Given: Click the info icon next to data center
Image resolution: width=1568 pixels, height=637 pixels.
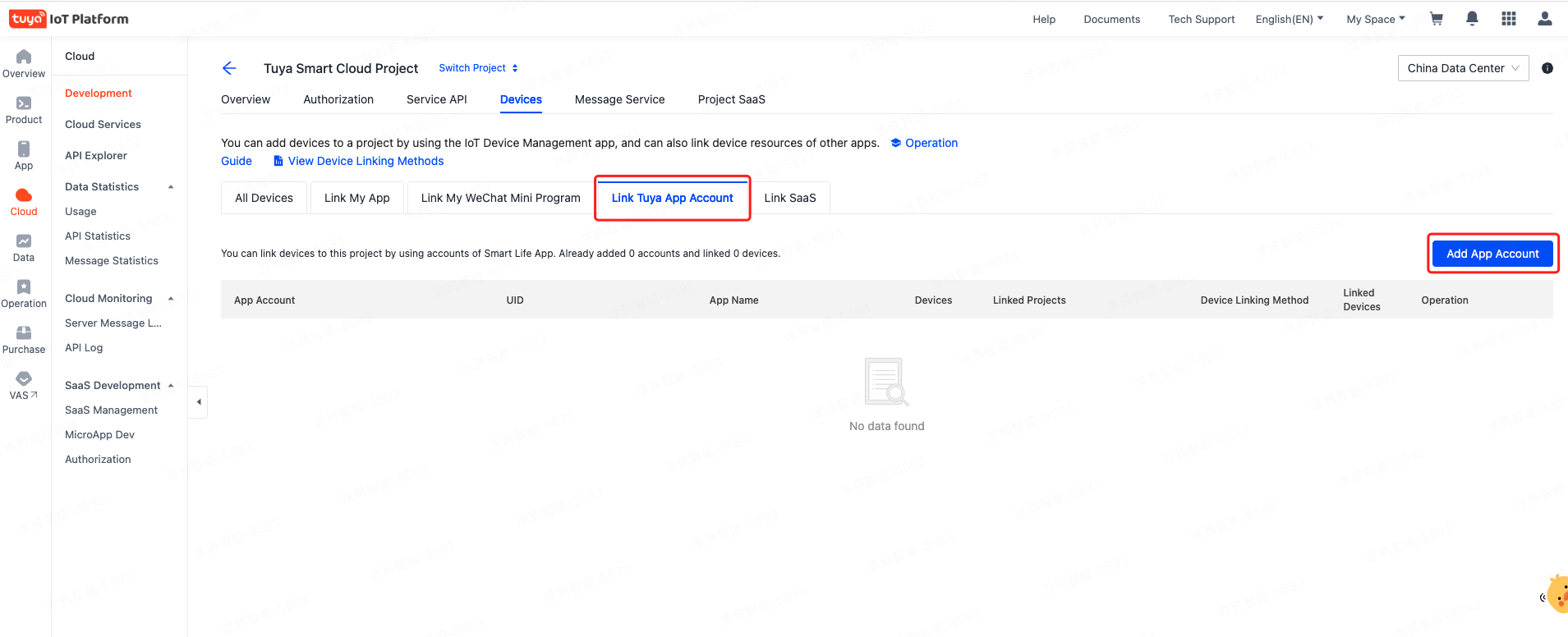Looking at the screenshot, I should tap(1547, 68).
